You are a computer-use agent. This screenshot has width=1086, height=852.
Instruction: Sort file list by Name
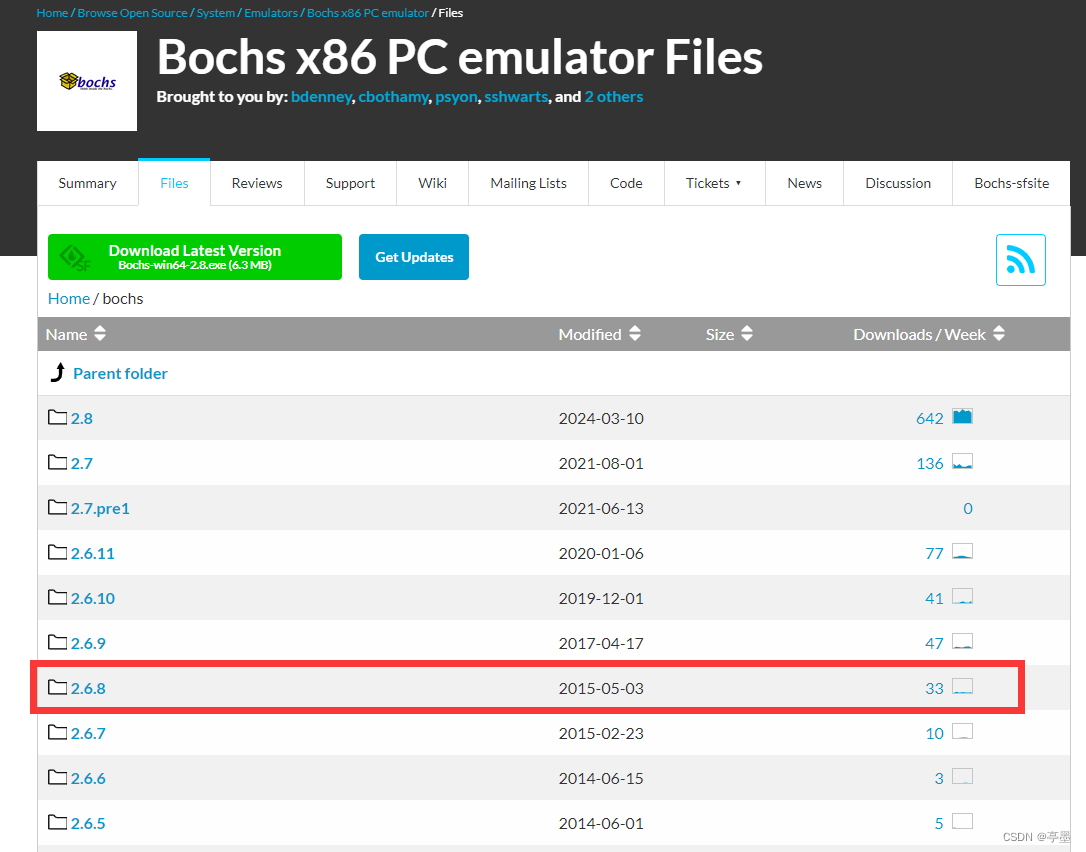[75, 334]
